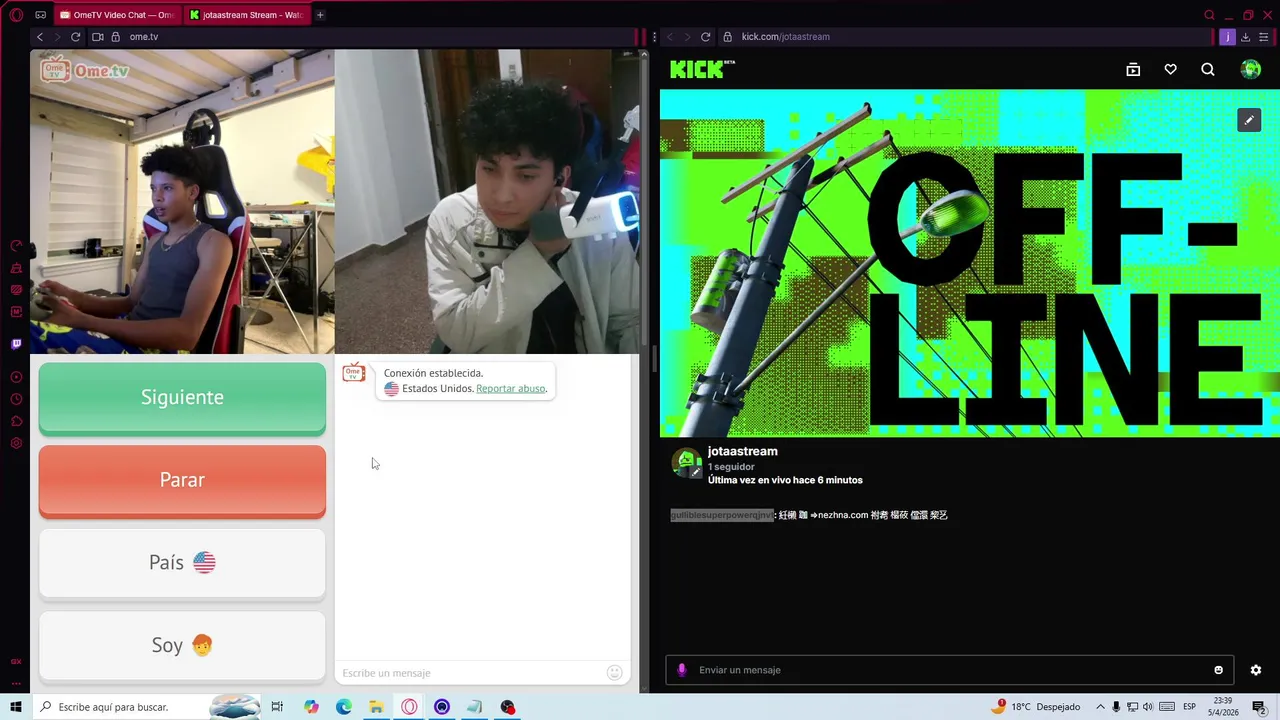Reload the ome.tv page
This screenshot has height=720, width=1280.
pyautogui.click(x=75, y=37)
